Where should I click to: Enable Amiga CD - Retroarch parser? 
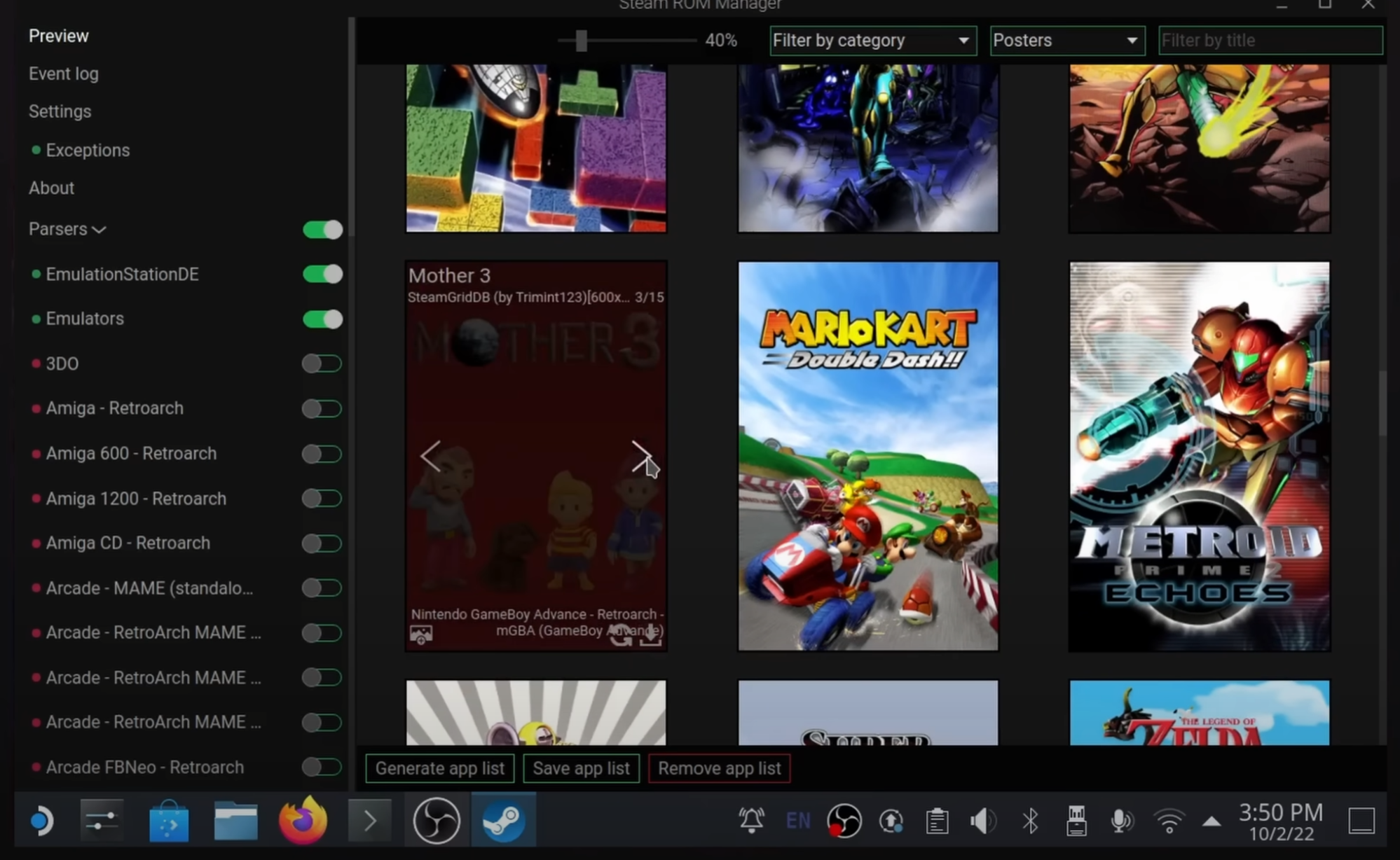322,543
